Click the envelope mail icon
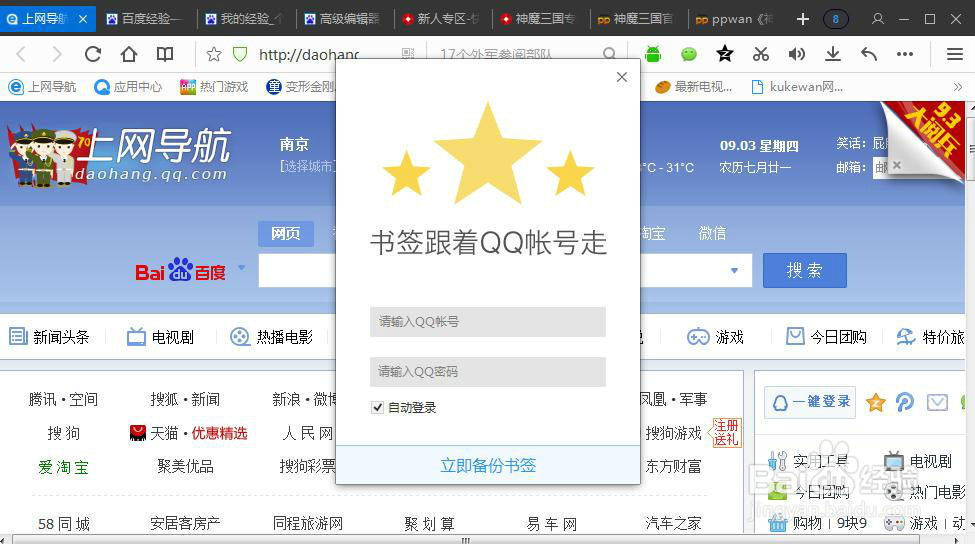The height and width of the screenshot is (544, 975). pos(937,402)
